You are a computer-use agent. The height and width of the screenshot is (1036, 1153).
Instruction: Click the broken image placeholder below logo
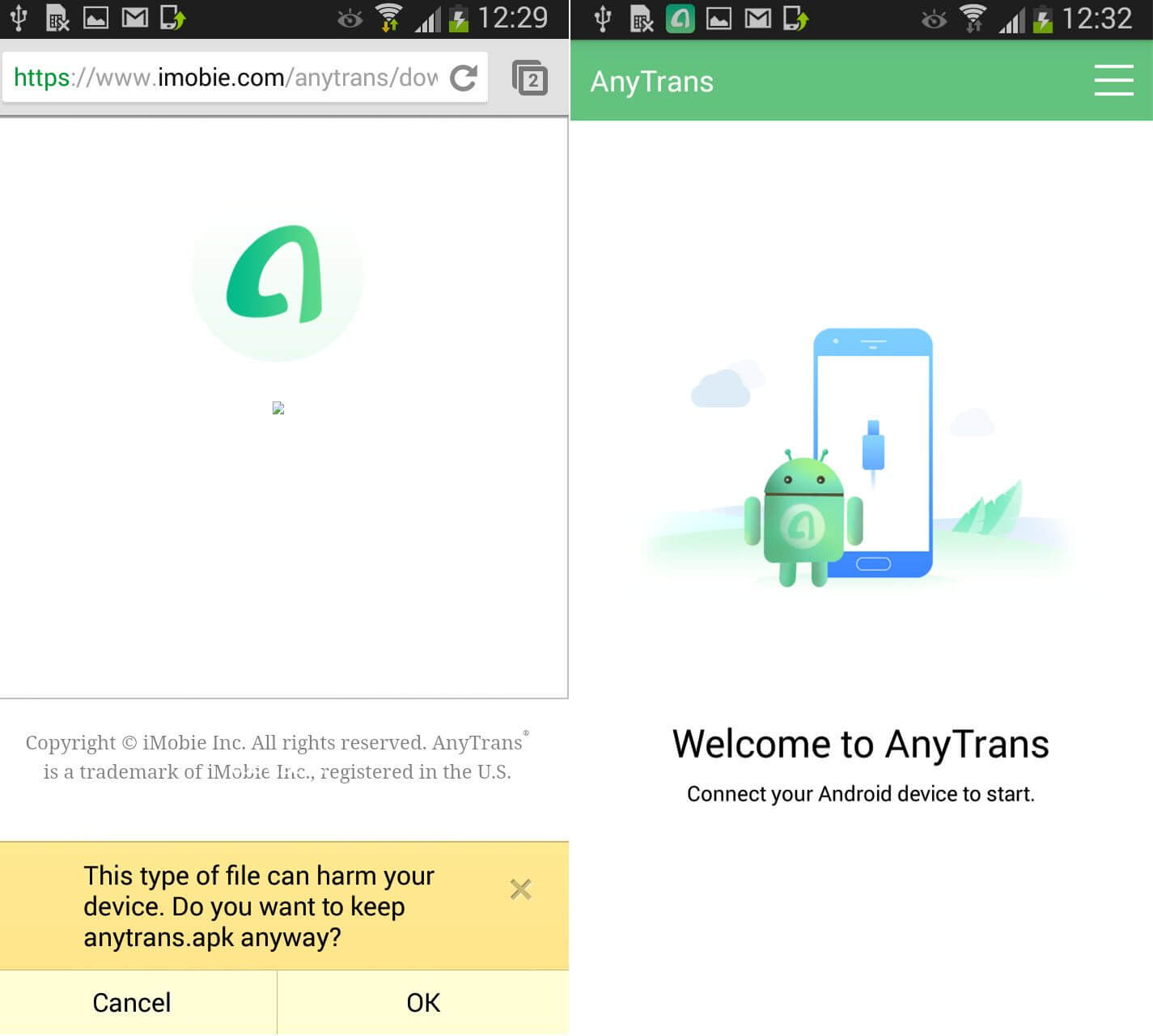click(278, 408)
